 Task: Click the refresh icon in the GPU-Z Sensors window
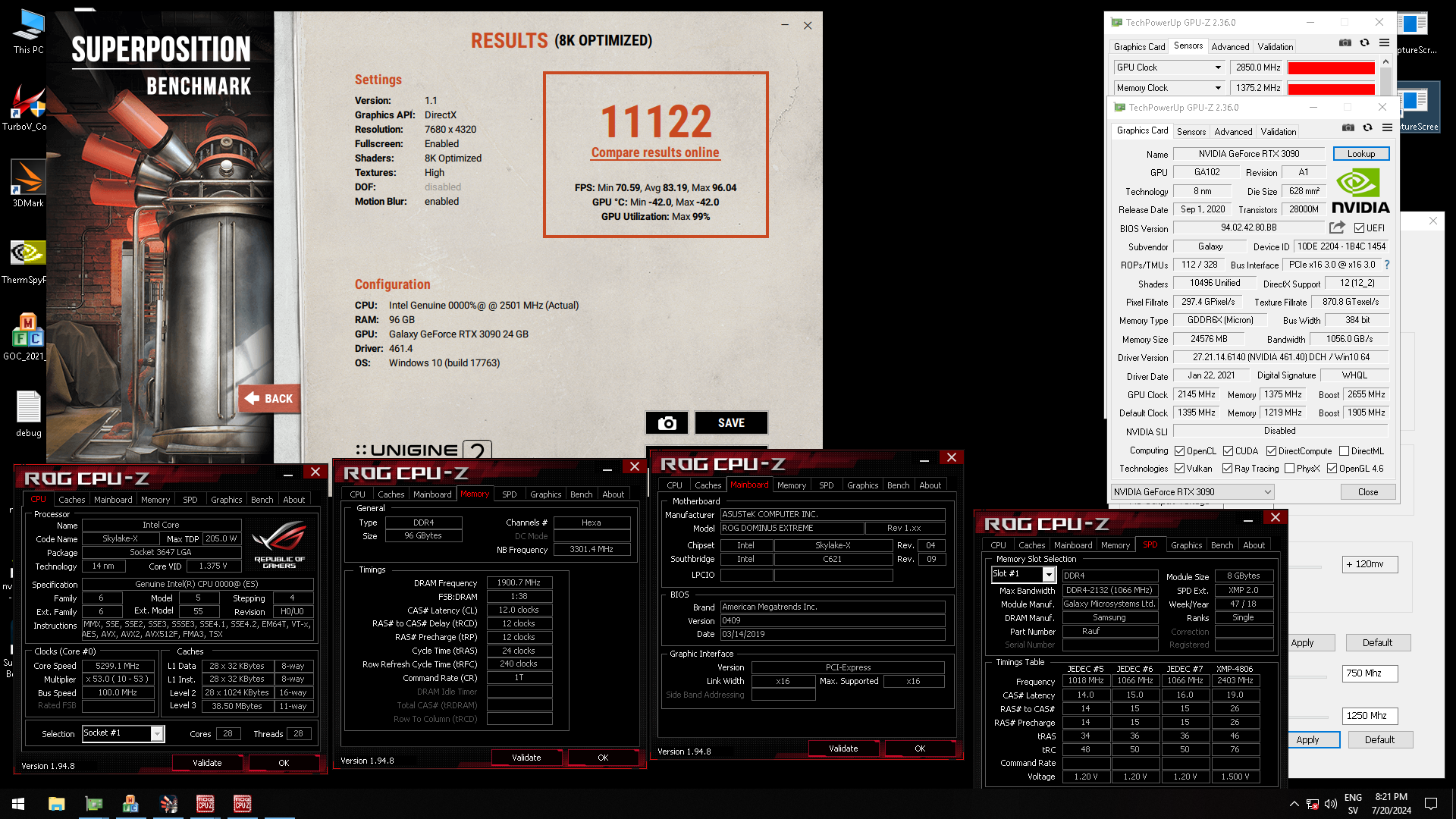pyautogui.click(x=1364, y=43)
